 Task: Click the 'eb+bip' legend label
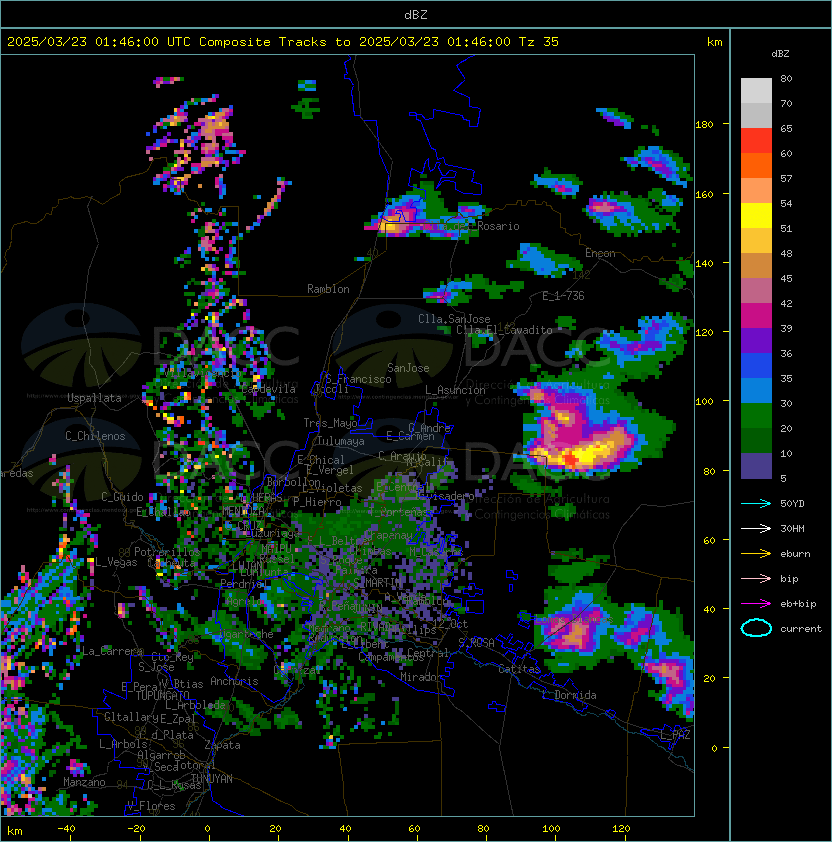coord(798,604)
